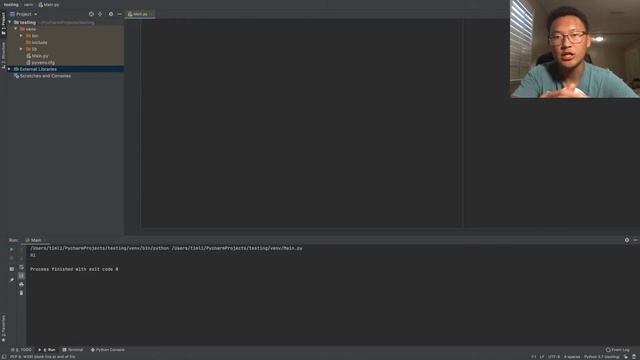This screenshot has height=360, width=640.
Task: Change the LF line separator
Action: [542, 357]
